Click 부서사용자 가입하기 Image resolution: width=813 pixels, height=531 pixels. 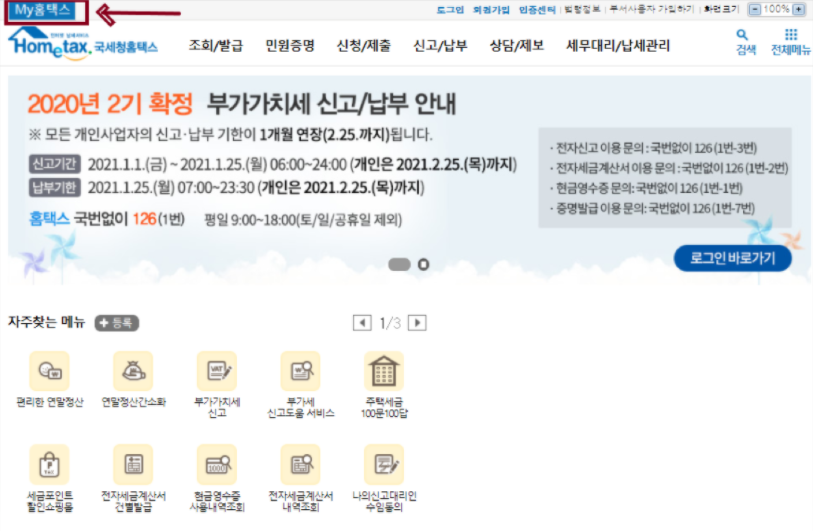(x=652, y=9)
